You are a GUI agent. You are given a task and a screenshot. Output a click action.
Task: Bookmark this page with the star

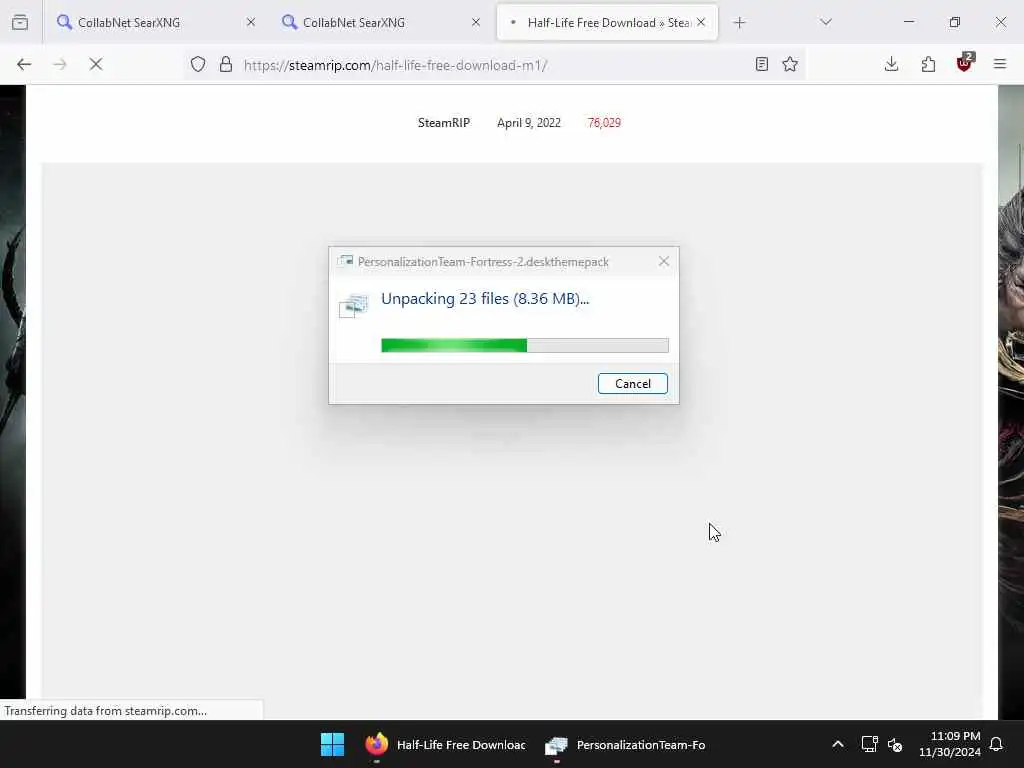tap(790, 64)
